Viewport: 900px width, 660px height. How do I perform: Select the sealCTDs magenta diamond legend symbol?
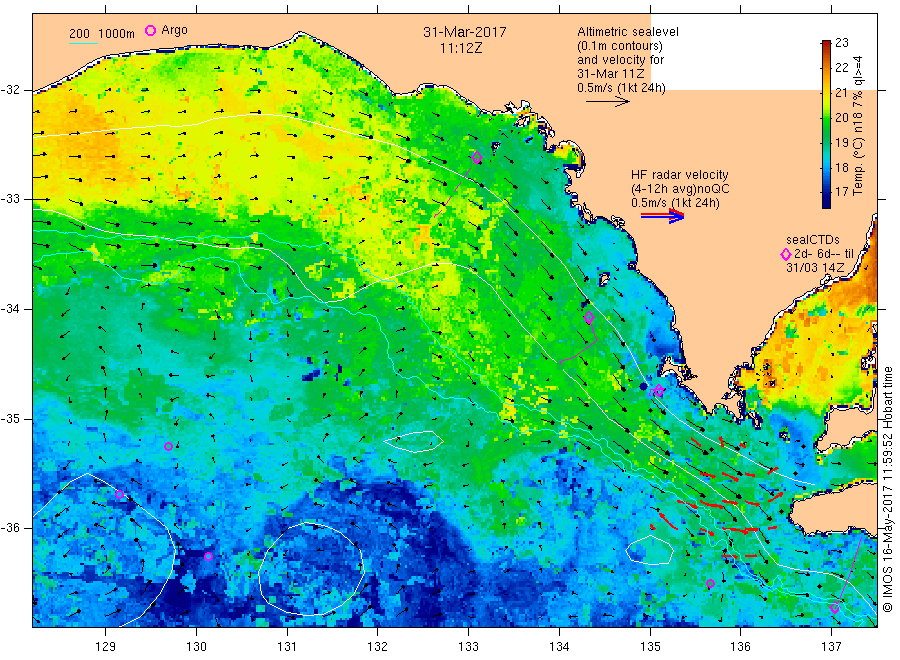pos(786,254)
